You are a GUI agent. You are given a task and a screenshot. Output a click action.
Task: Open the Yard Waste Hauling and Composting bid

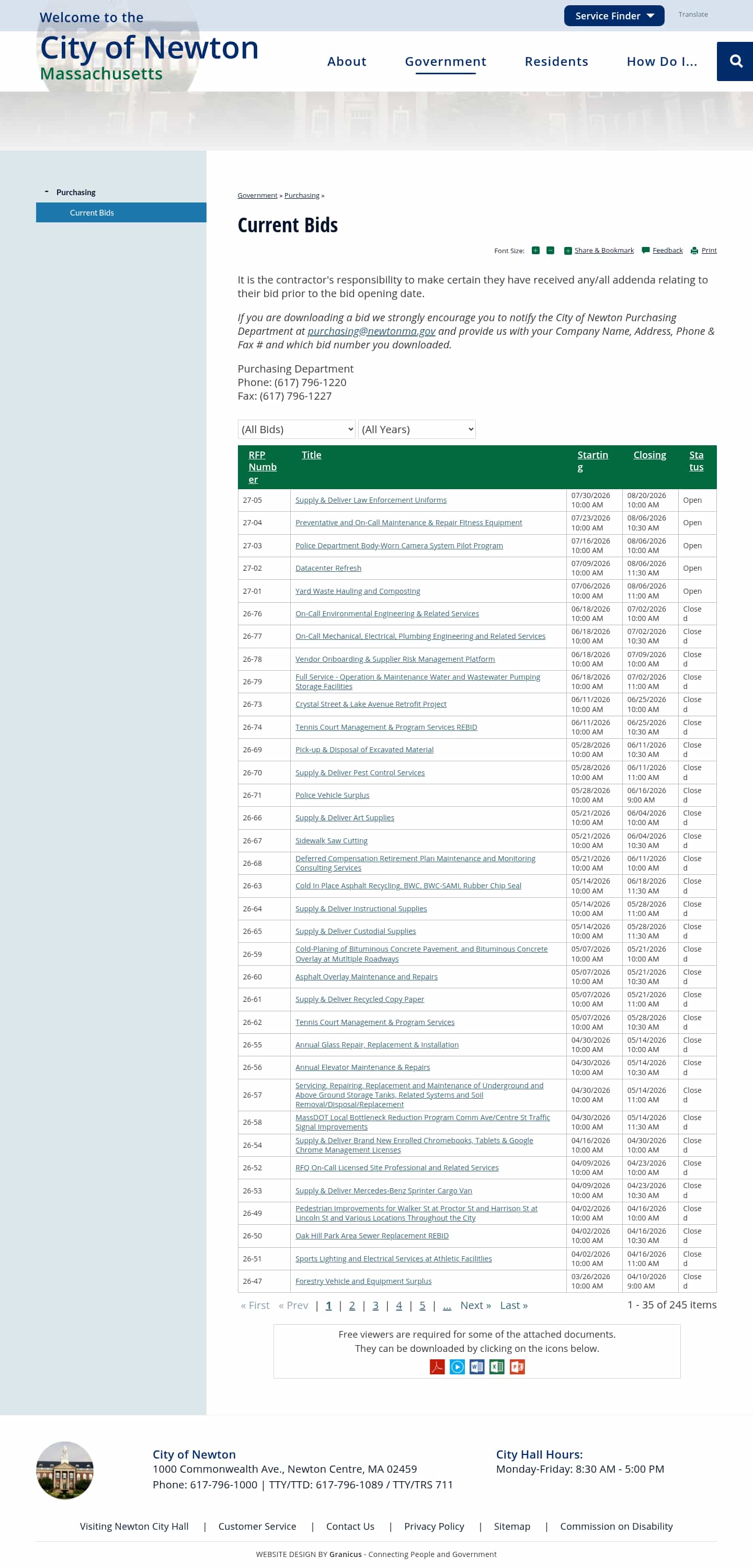[x=358, y=591]
